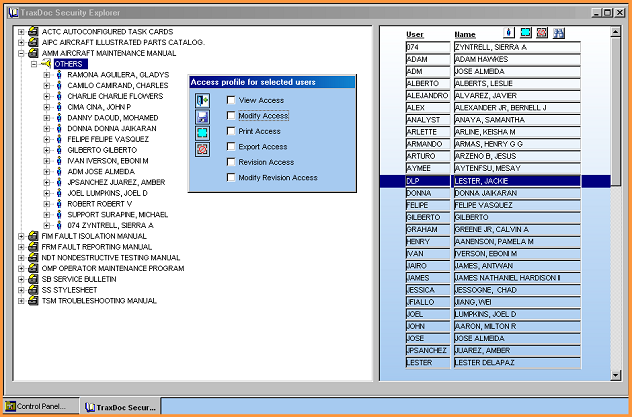The image size is (634, 419).
Task: Click the exit door icon in access profile
Action: click(x=201, y=100)
